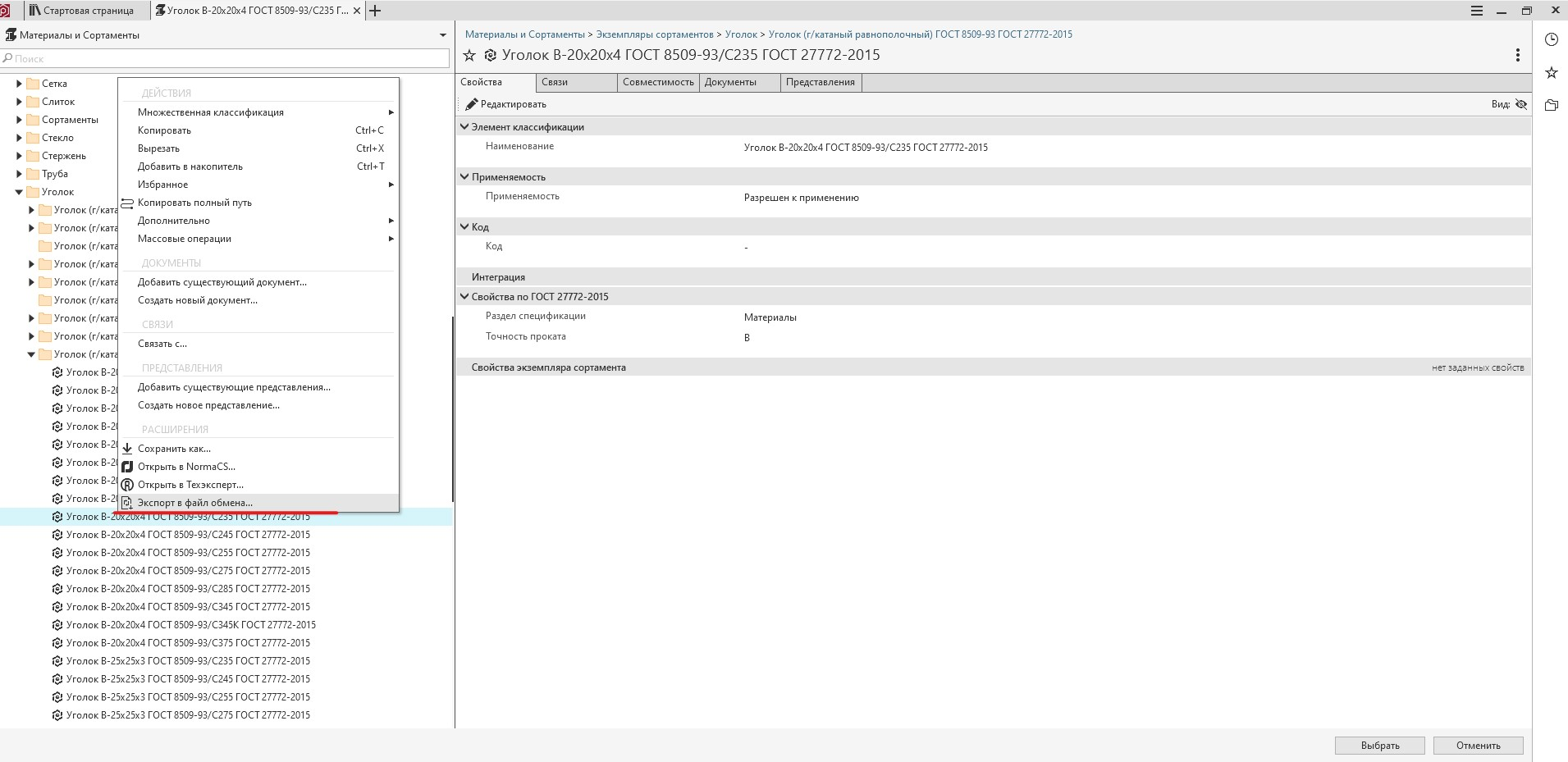
Task: Switch to the Совместимость tab
Action: click(x=658, y=82)
